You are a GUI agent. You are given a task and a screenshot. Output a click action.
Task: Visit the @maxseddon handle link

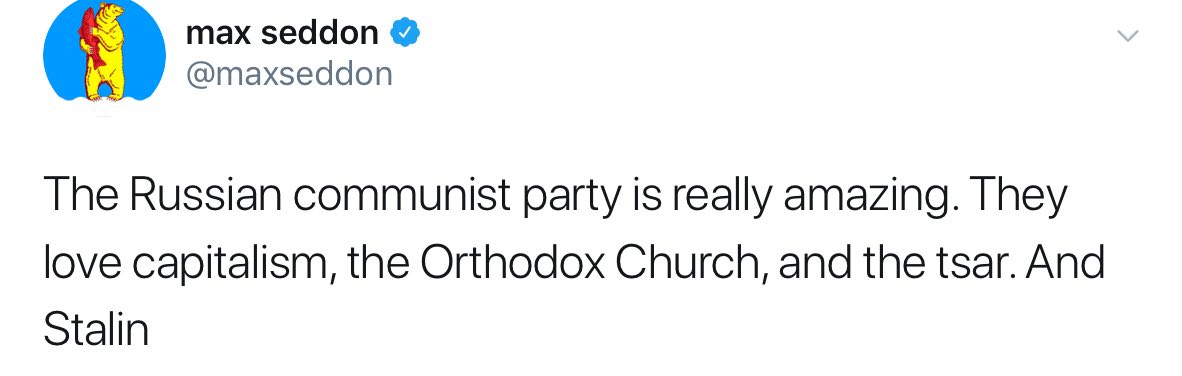pyautogui.click(x=289, y=75)
